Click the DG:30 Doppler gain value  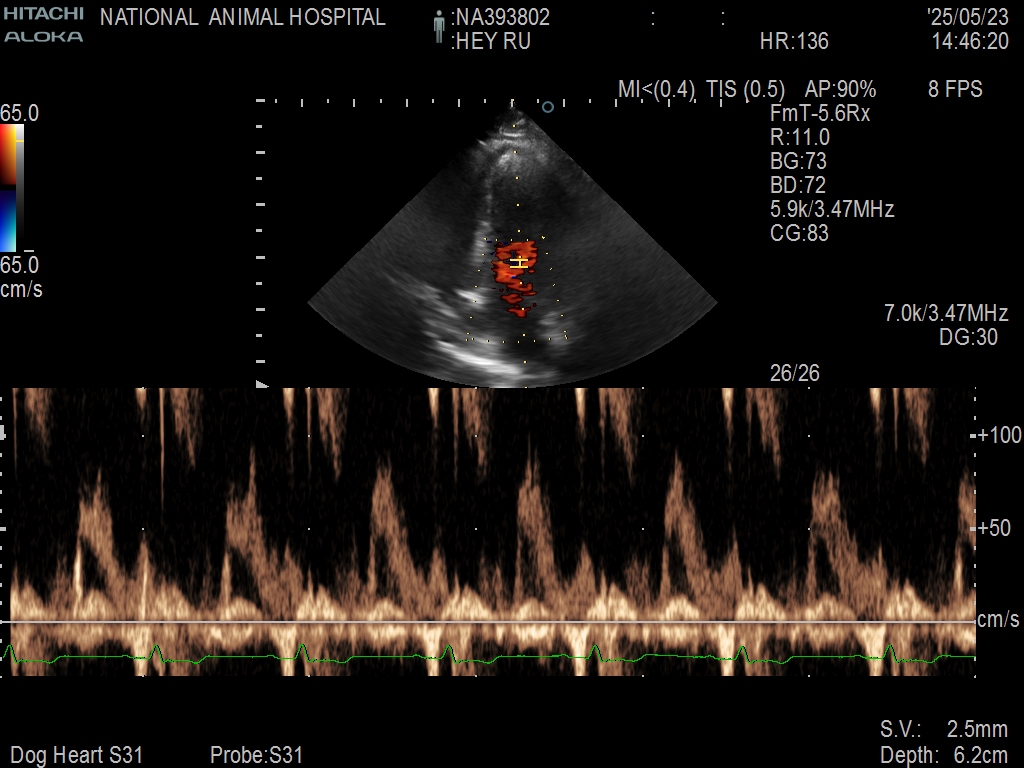click(x=968, y=338)
